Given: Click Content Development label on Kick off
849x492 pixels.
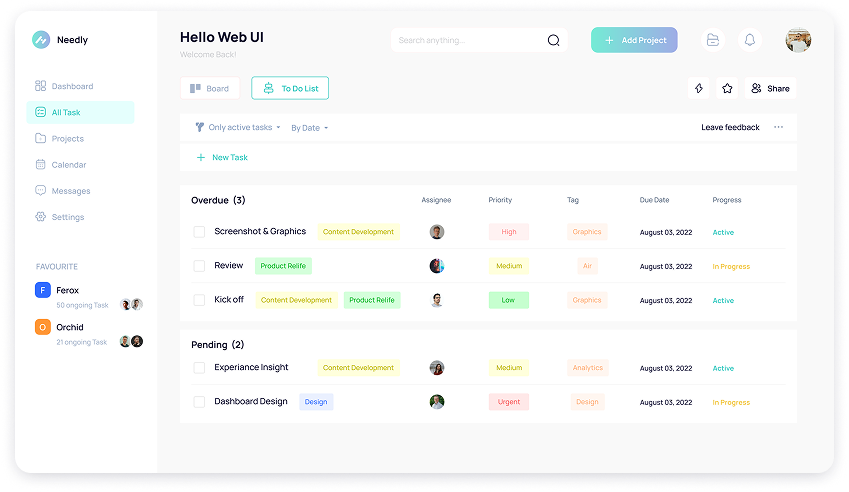Looking at the screenshot, I should coord(296,300).
